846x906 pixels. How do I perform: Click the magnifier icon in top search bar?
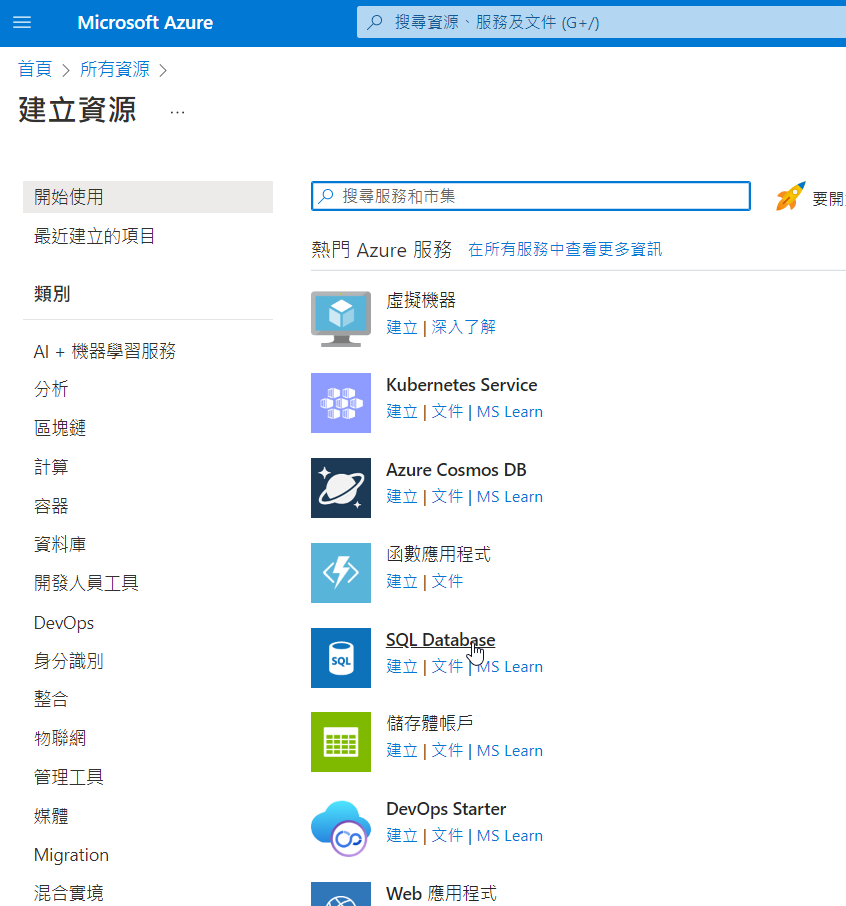(x=374, y=23)
